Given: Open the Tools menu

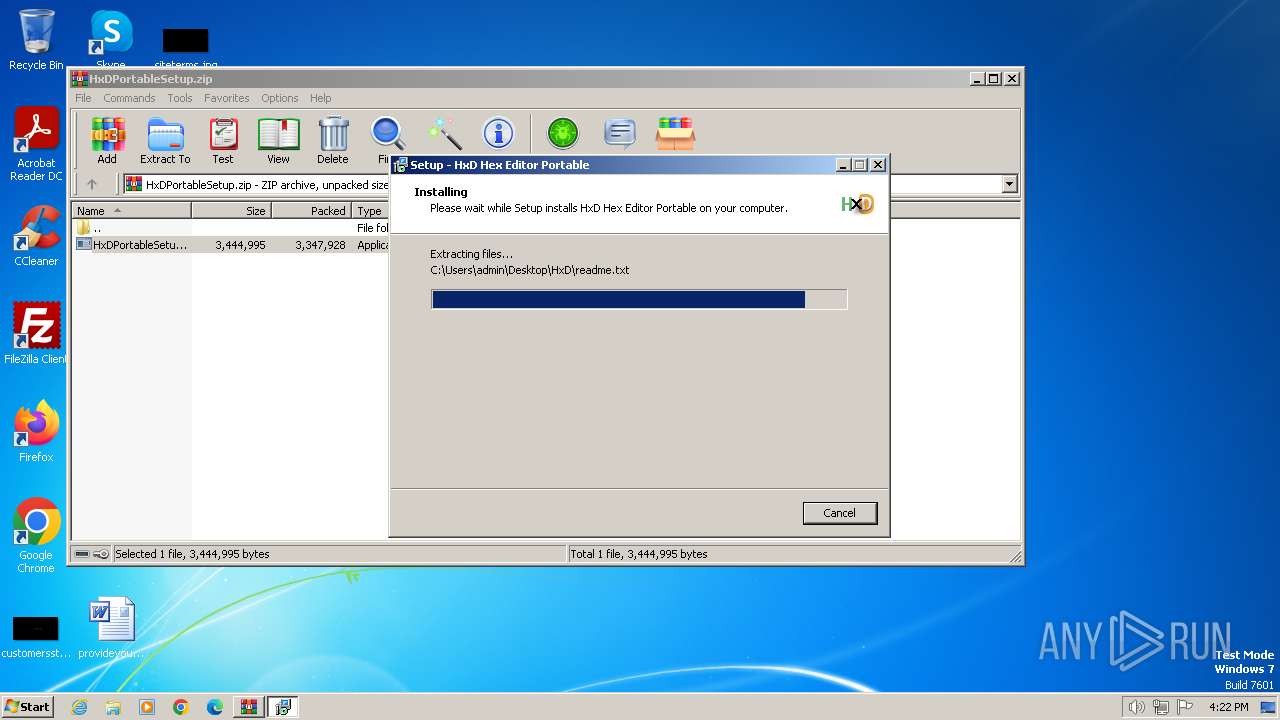Looking at the screenshot, I should [180, 98].
